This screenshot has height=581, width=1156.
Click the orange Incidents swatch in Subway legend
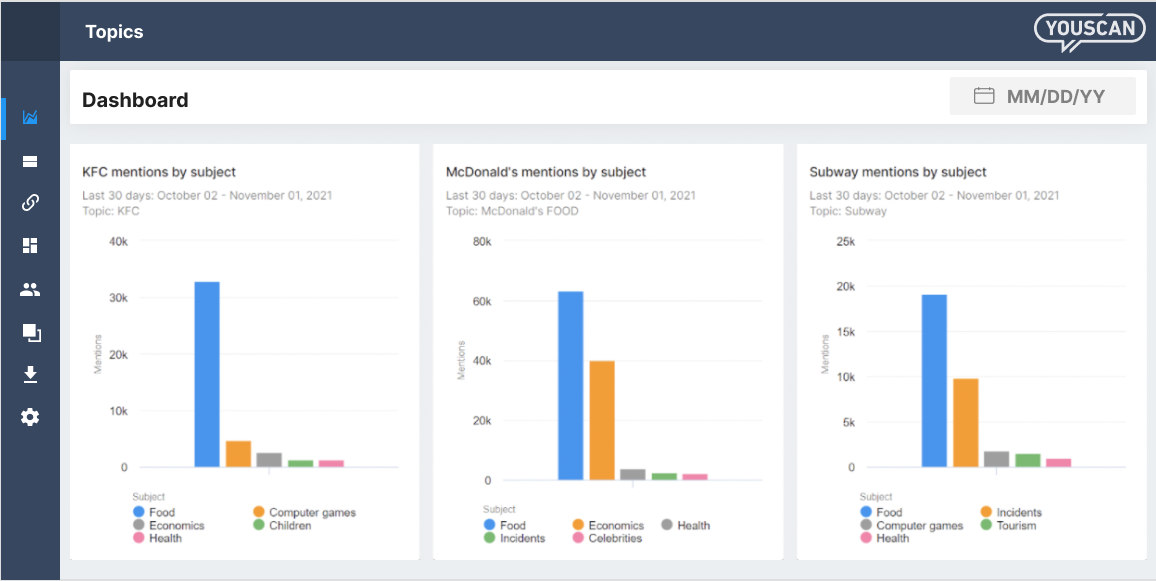(986, 512)
